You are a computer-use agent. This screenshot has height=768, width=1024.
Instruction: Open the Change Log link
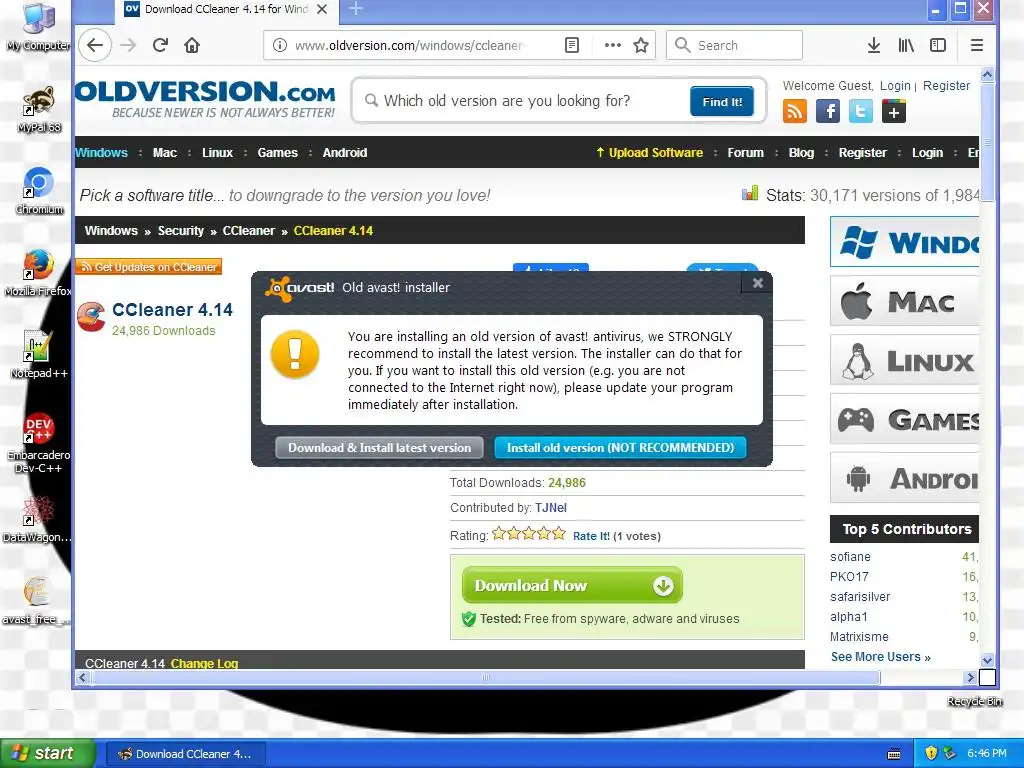pos(204,664)
